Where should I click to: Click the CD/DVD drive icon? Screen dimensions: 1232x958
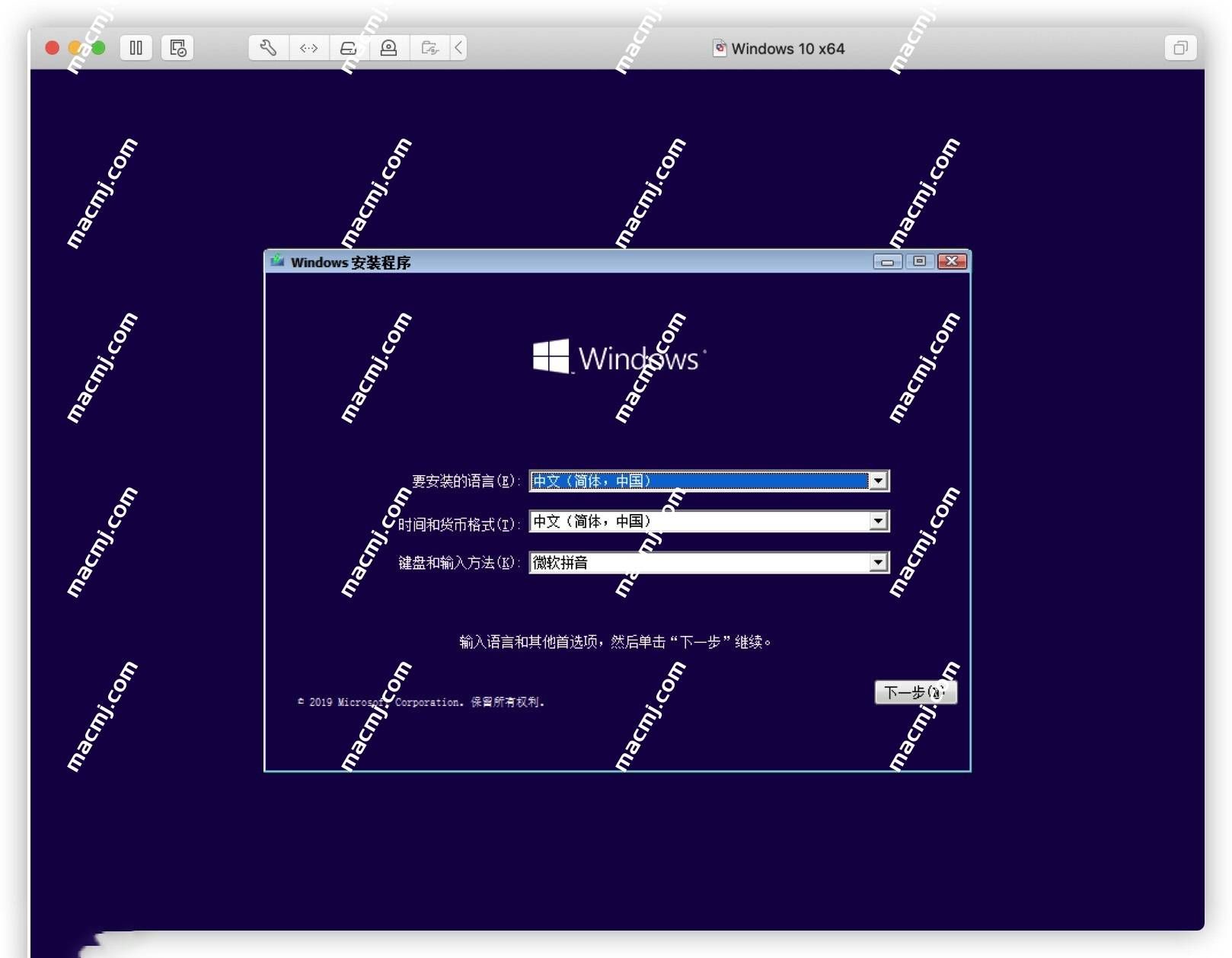coord(389,48)
